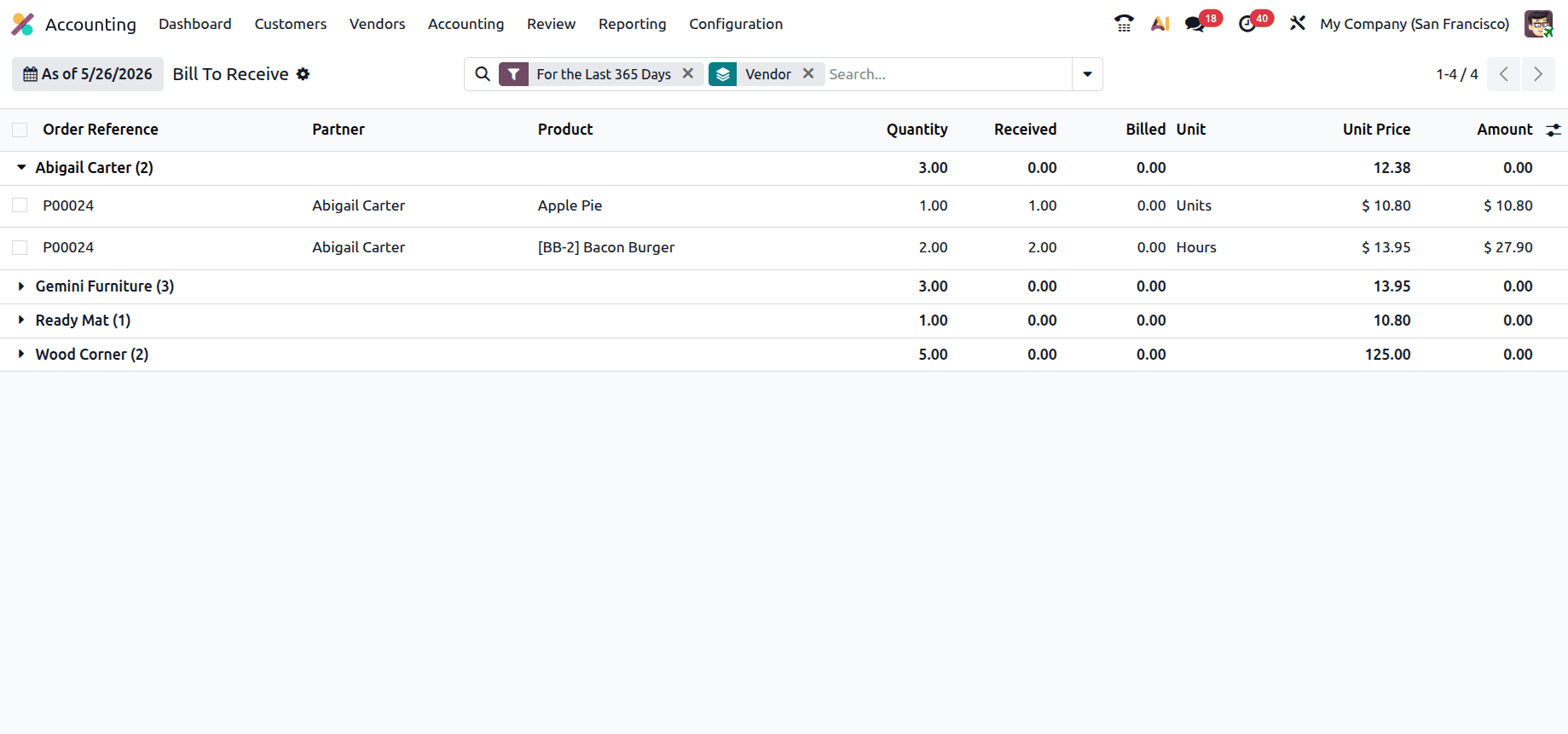Sort by Product column header
Viewport: 1568px width, 734px height.
coord(565,130)
